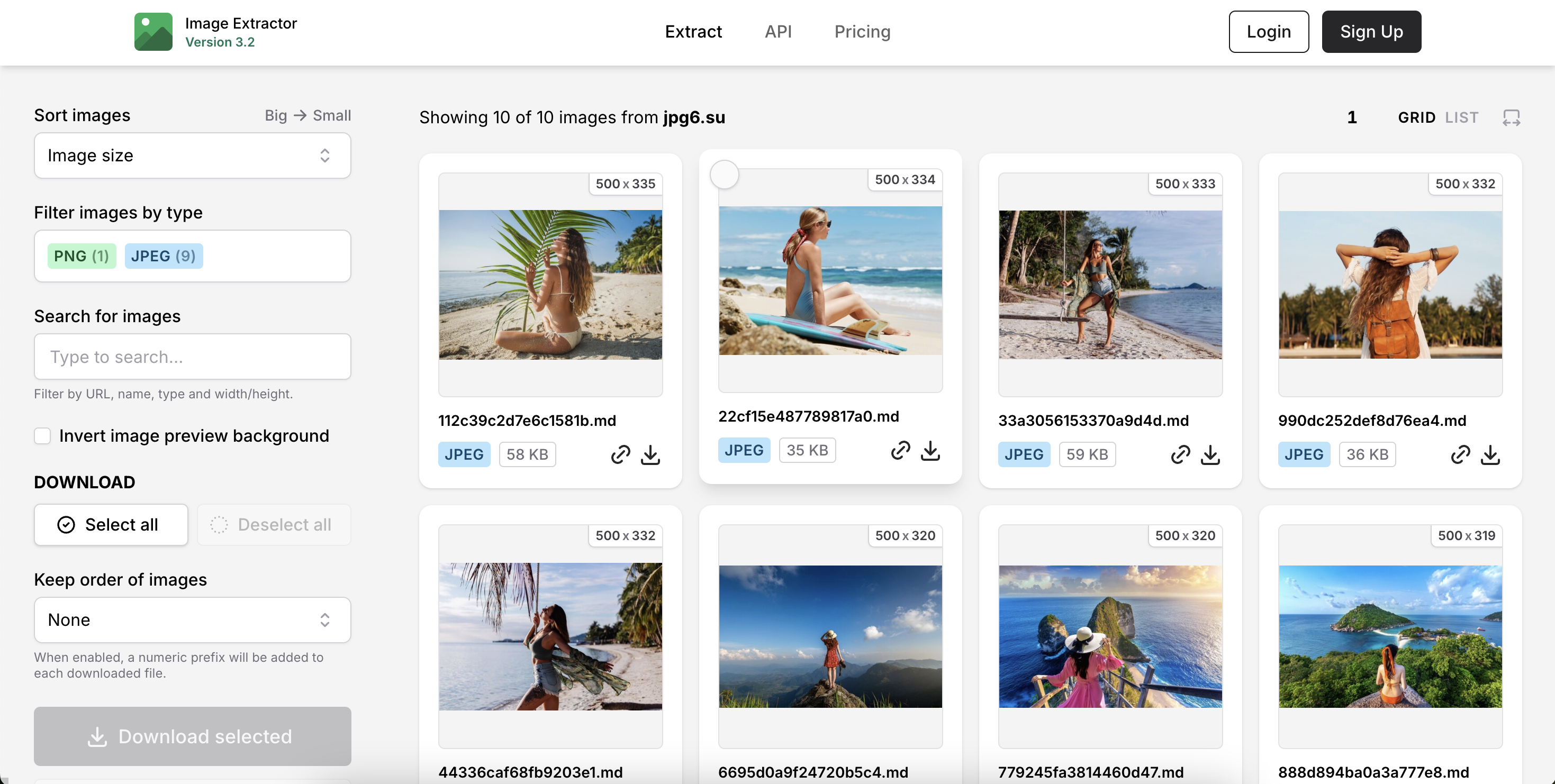Click the Select all button

click(x=111, y=524)
